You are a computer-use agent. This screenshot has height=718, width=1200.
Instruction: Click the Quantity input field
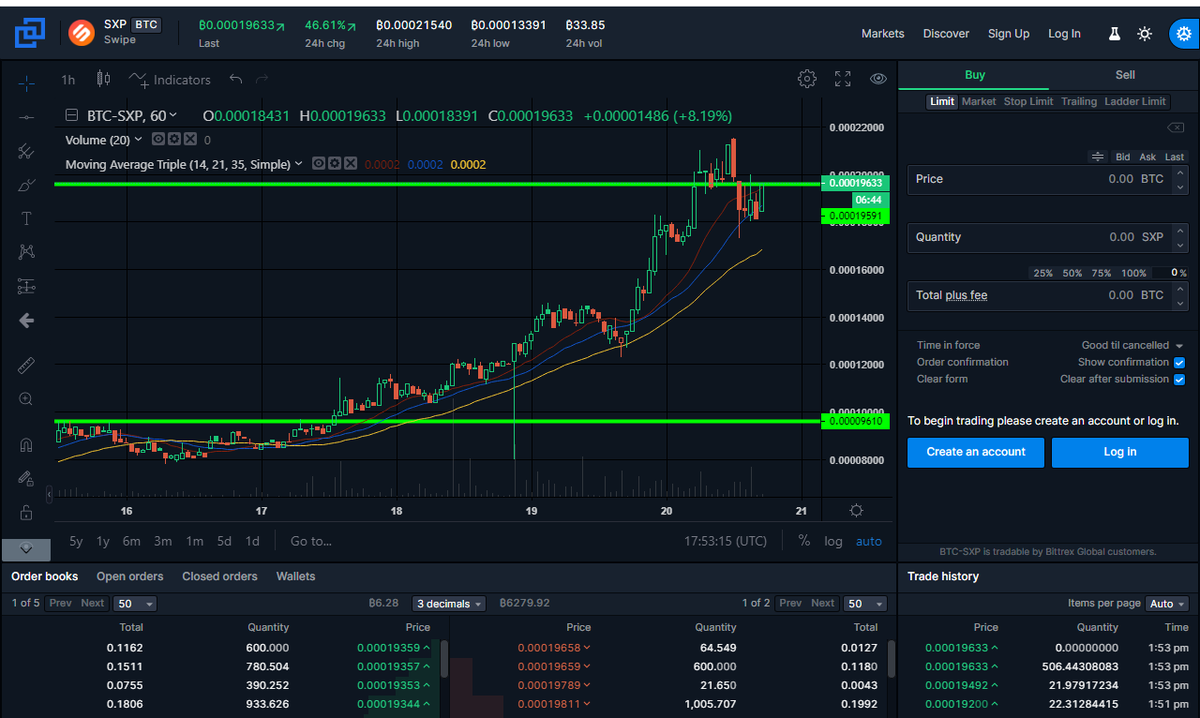click(1048, 237)
